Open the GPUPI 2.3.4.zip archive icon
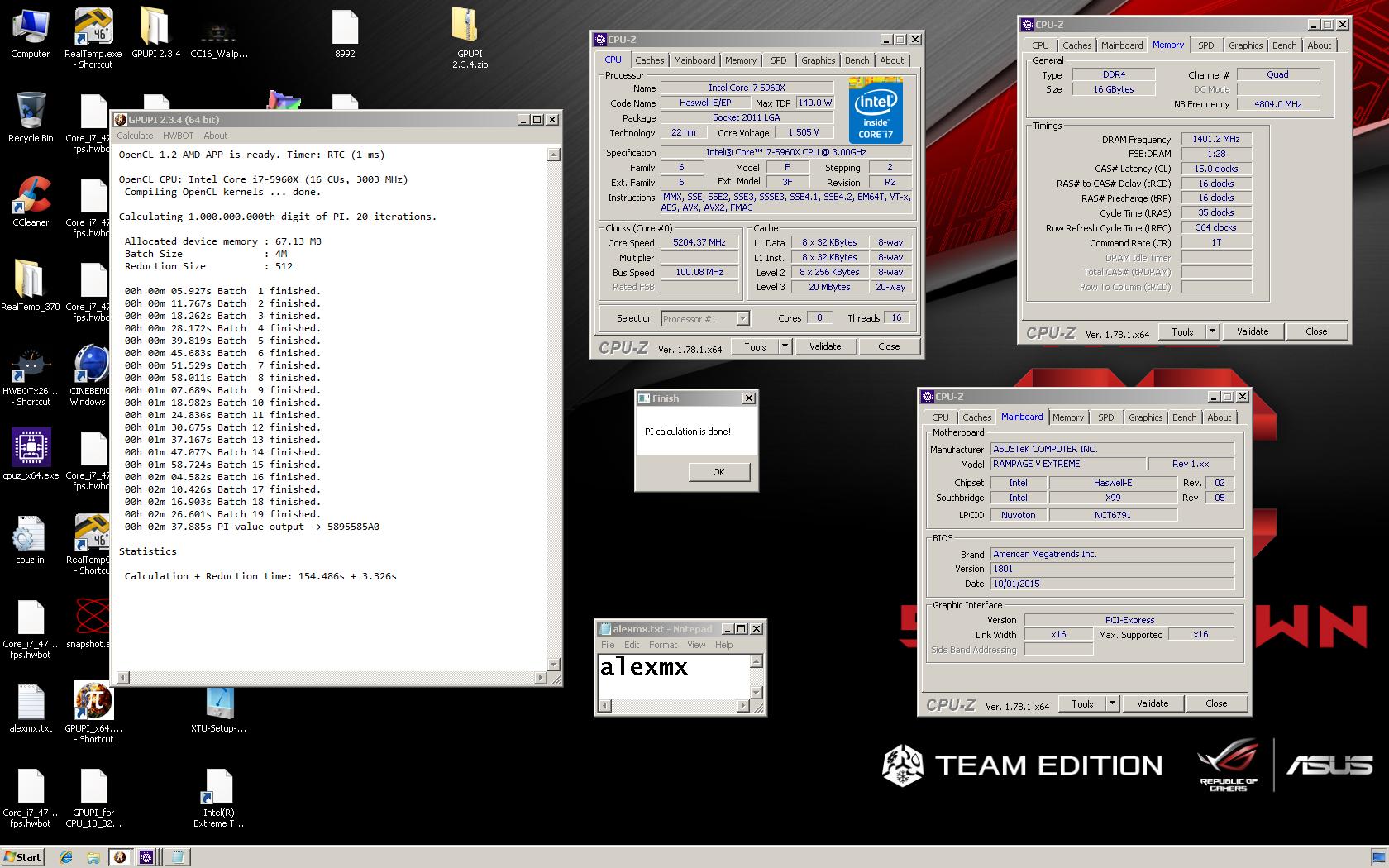The image size is (1389, 868). pyautogui.click(x=470, y=37)
